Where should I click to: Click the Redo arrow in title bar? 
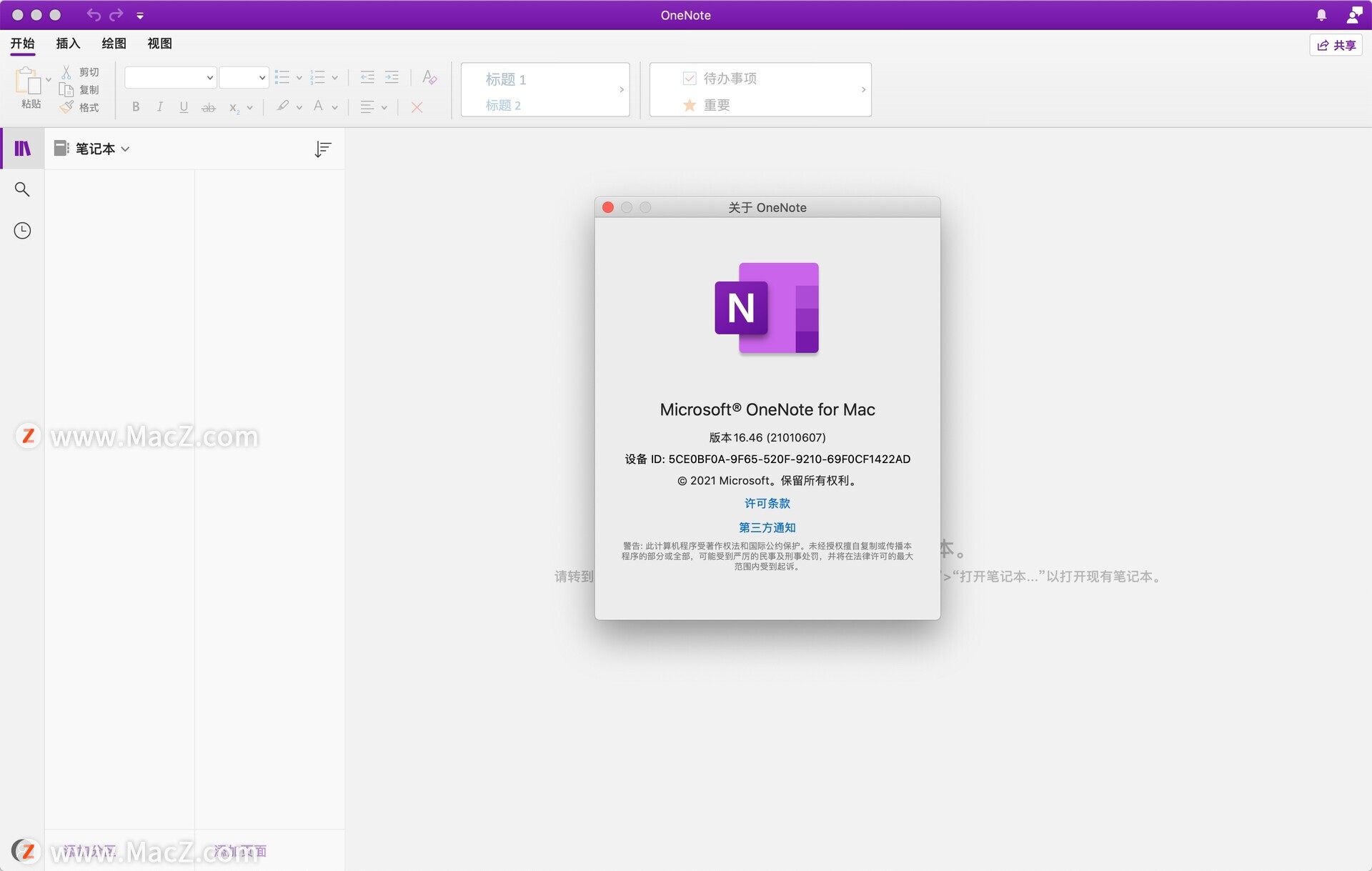(116, 15)
